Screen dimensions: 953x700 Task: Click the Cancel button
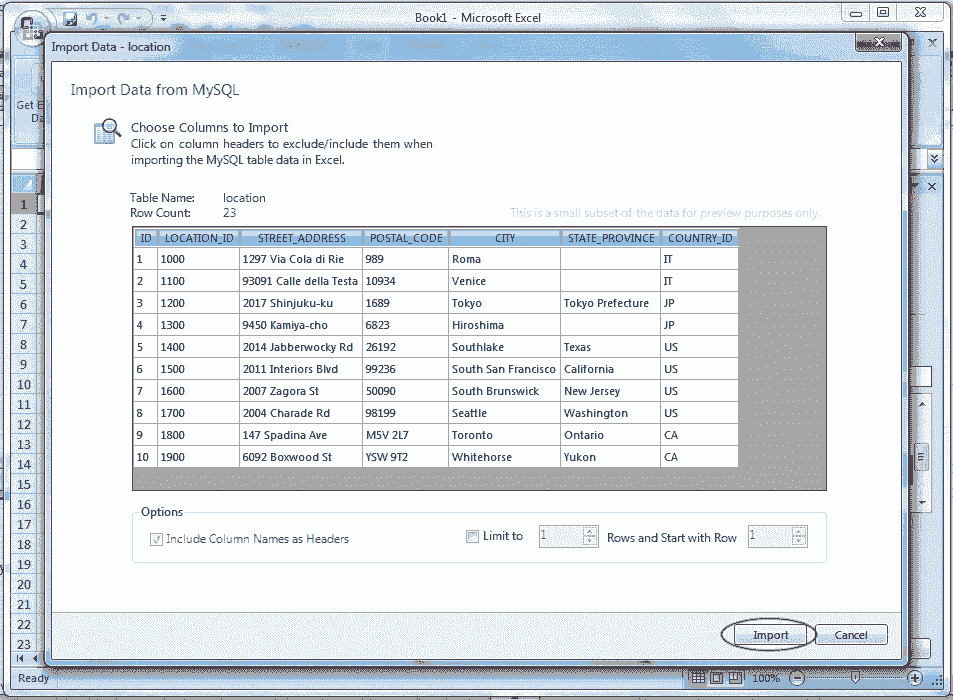[x=851, y=634]
